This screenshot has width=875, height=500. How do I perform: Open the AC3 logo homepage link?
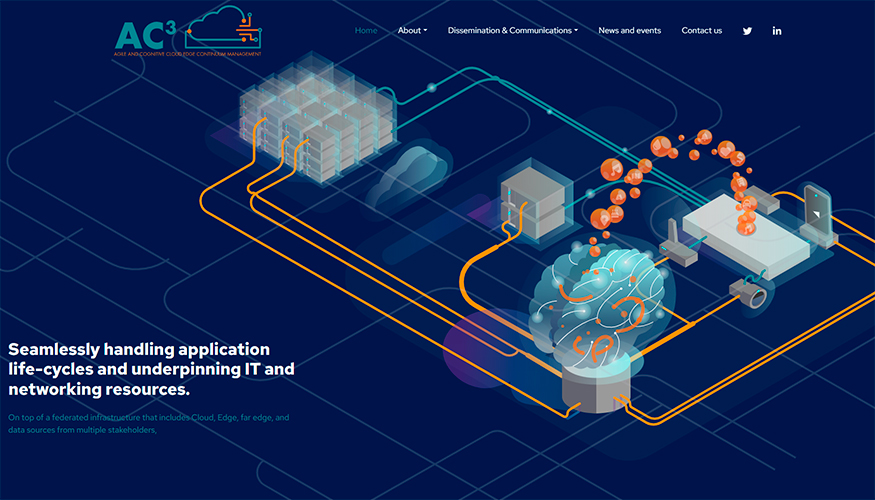pyautogui.click(x=188, y=31)
